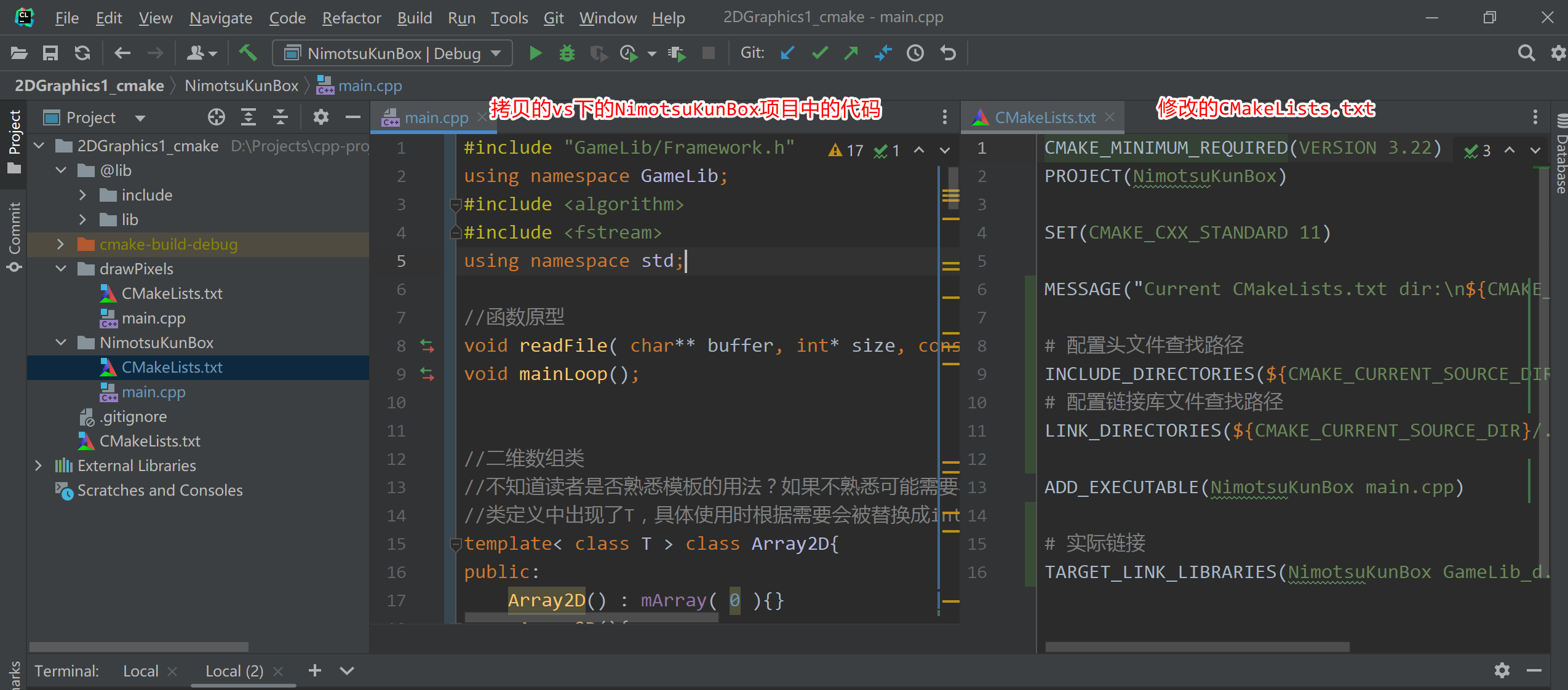Image resolution: width=1568 pixels, height=690 pixels.
Task: Rollback changes with the undo arrow icon
Action: point(948,54)
